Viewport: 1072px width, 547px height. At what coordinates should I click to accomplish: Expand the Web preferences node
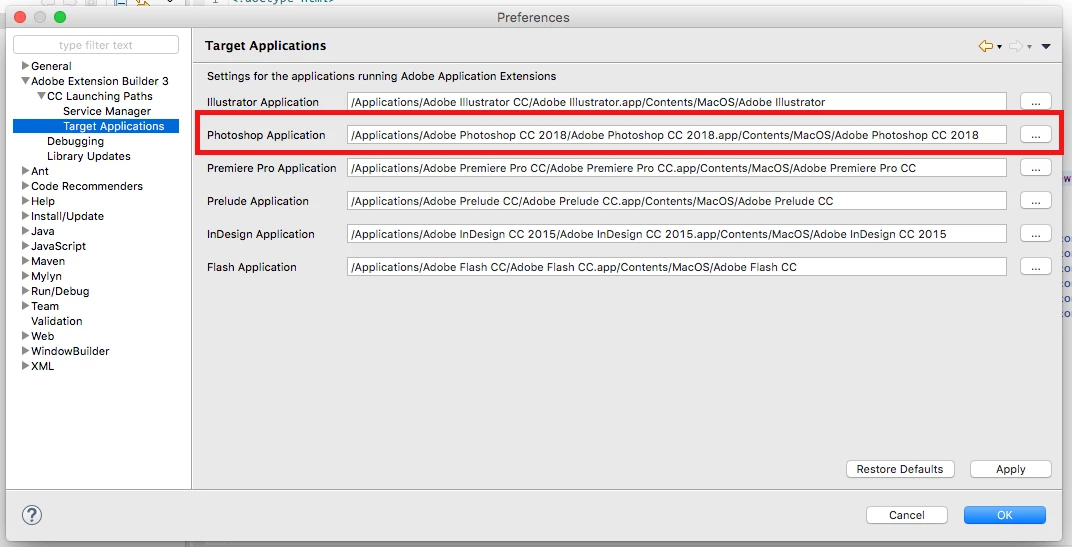[25, 336]
